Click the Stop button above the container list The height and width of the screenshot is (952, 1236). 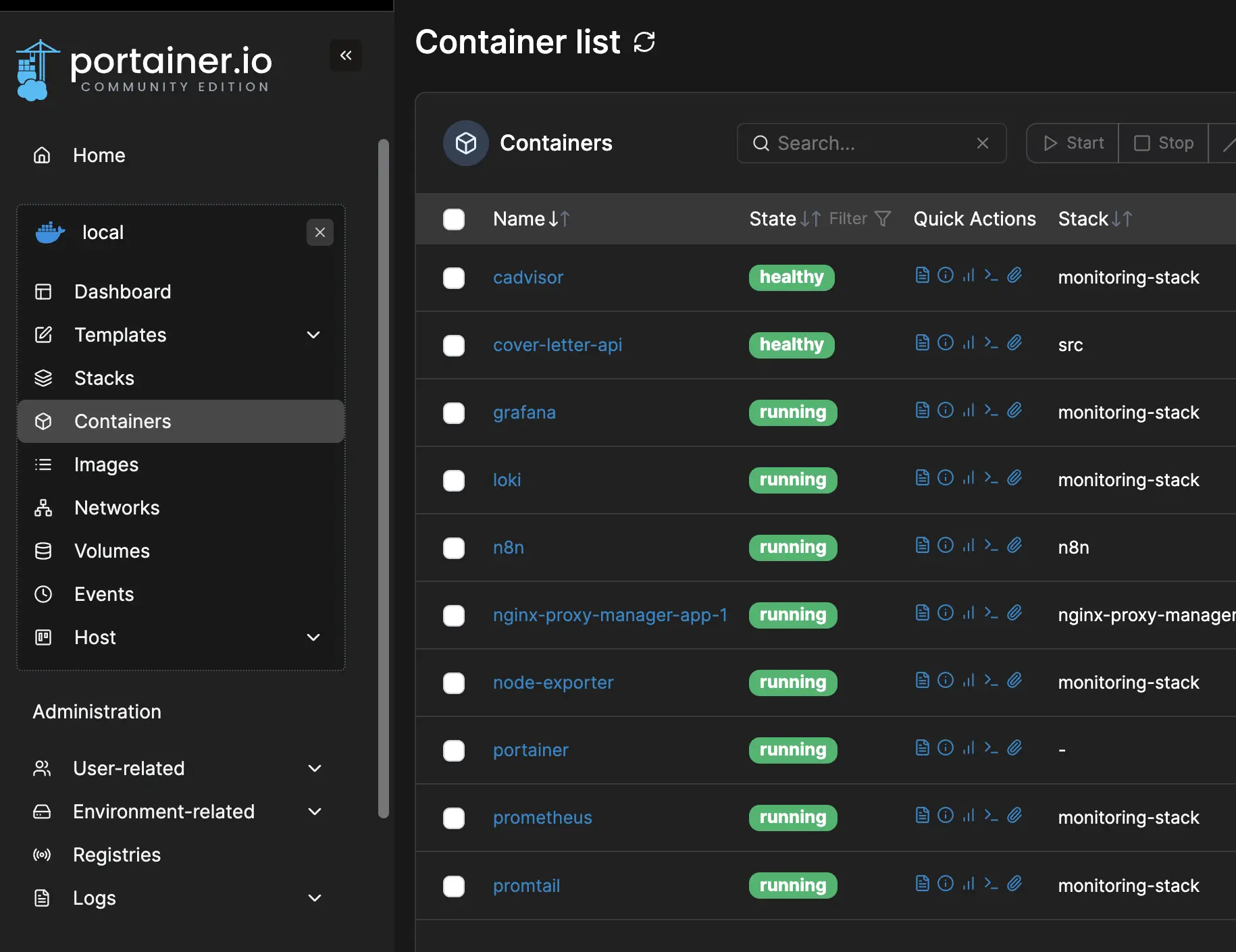[1164, 143]
